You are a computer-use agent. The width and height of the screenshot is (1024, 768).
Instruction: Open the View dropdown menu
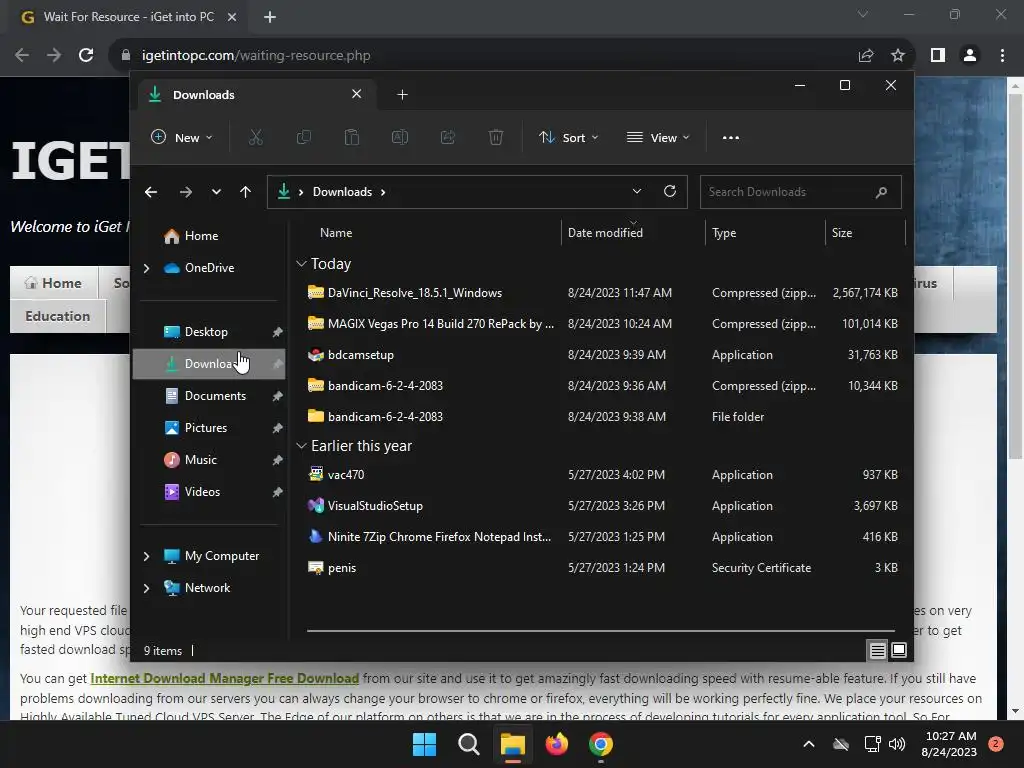click(x=658, y=137)
